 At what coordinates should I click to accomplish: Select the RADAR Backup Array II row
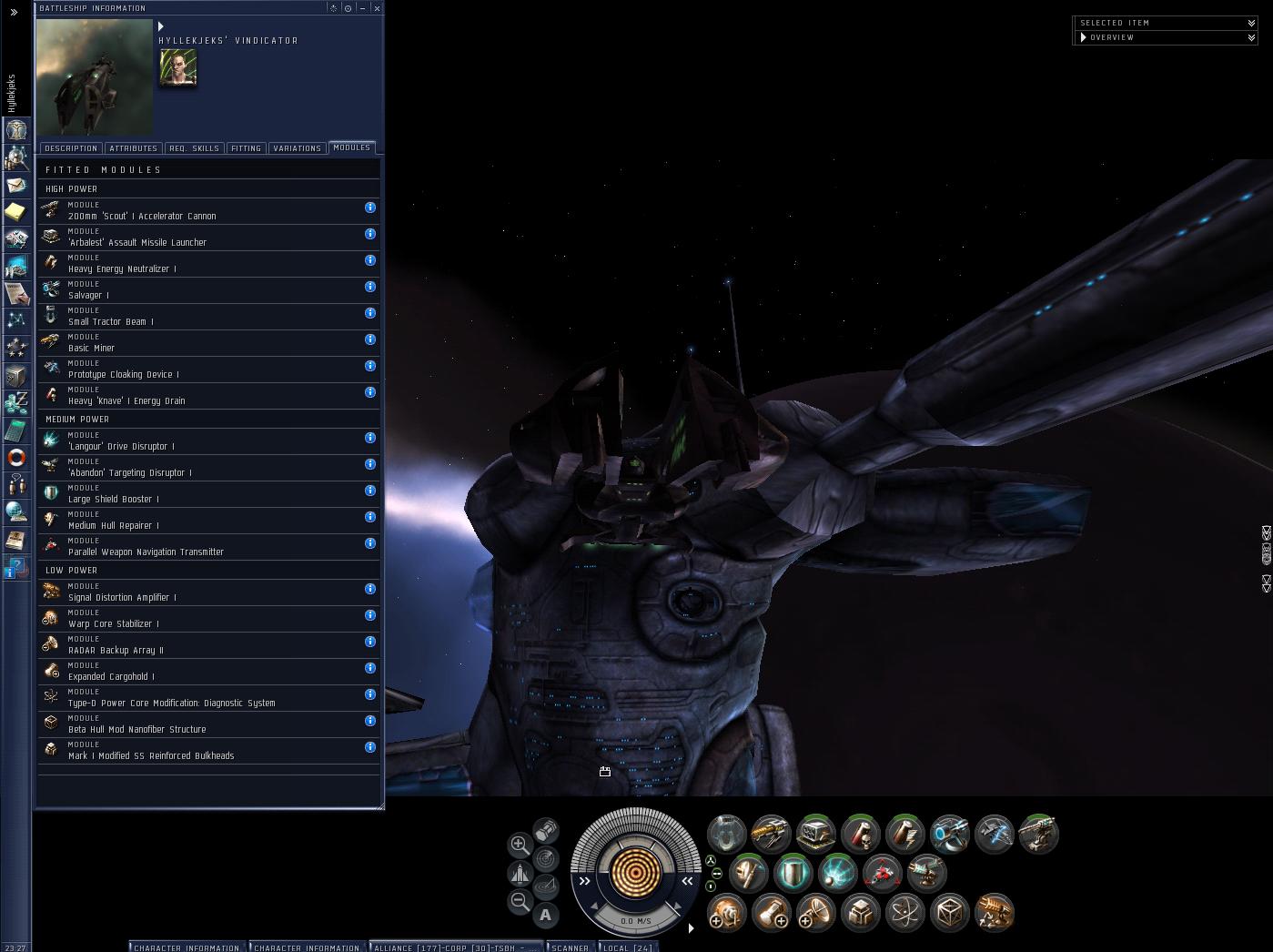point(209,645)
